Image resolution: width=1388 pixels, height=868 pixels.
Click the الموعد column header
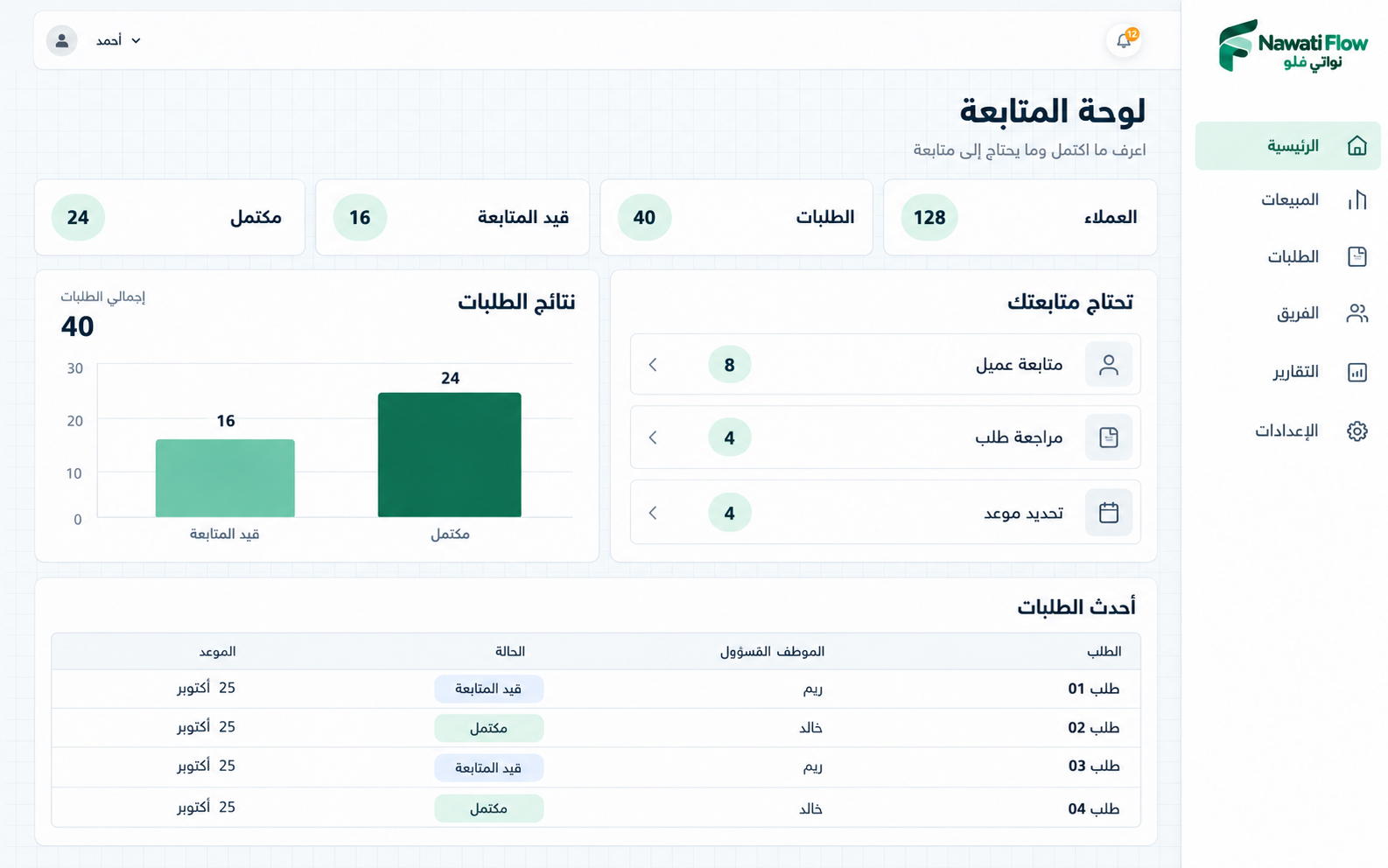pos(217,651)
